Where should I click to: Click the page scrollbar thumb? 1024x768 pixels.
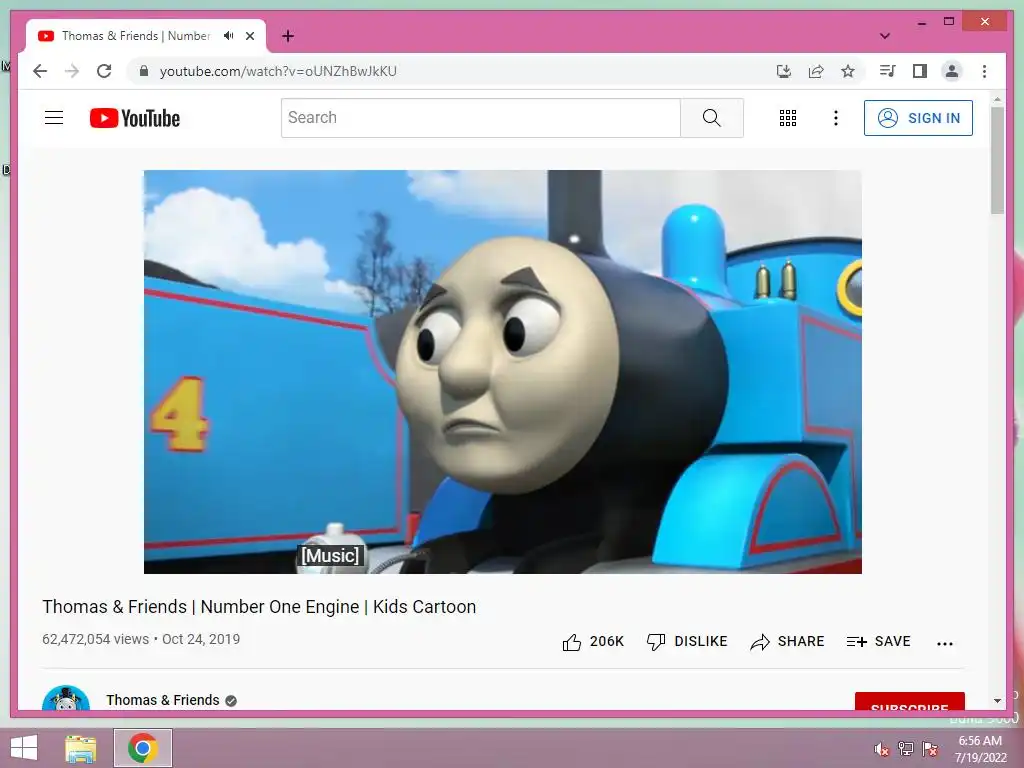click(997, 160)
